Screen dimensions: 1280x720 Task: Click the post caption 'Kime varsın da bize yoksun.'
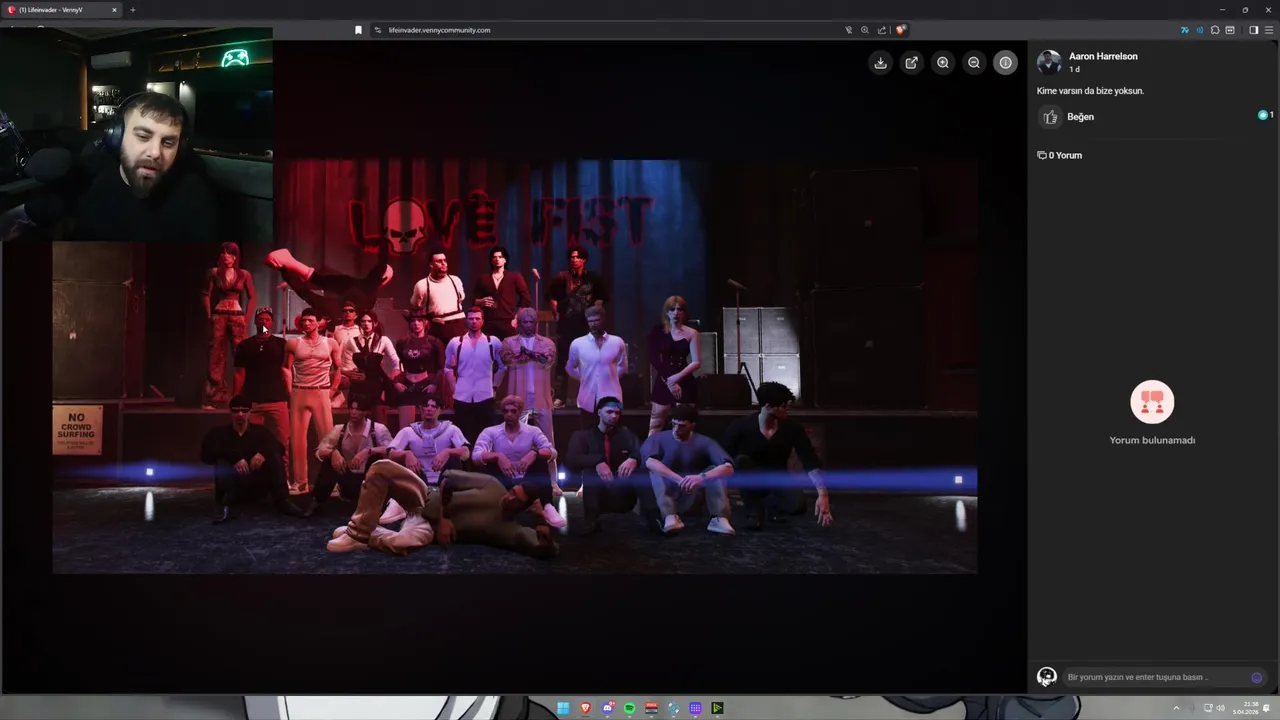point(1090,91)
